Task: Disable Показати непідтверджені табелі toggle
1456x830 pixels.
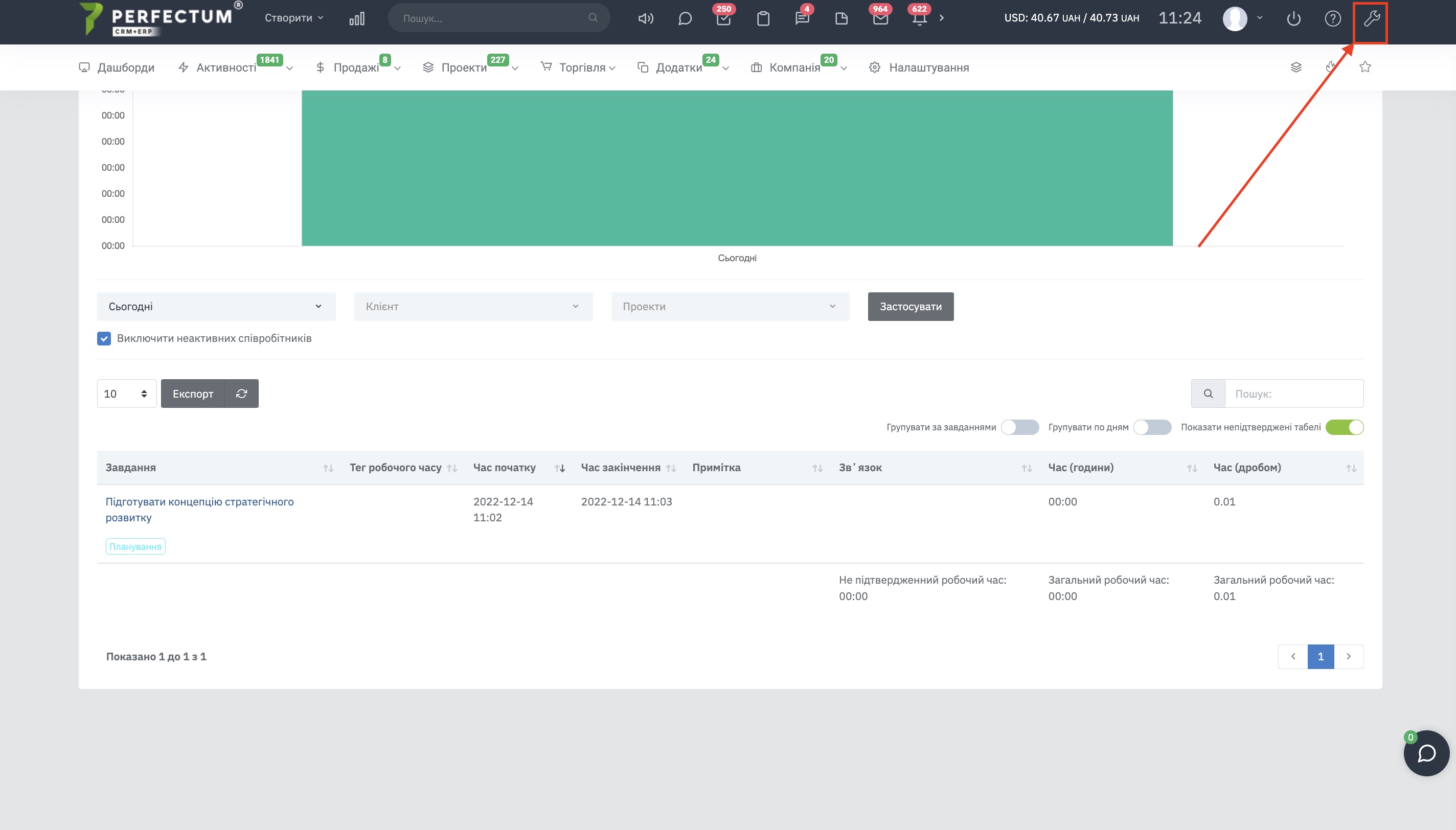Action: [x=1344, y=428]
